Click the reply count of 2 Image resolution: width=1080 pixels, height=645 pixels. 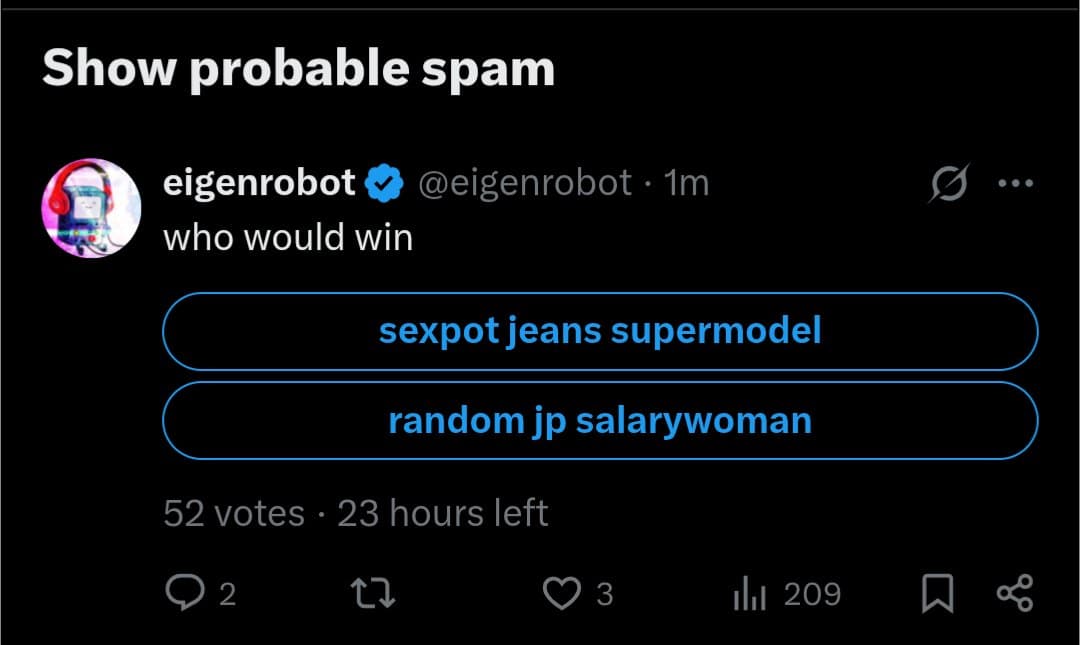227,595
